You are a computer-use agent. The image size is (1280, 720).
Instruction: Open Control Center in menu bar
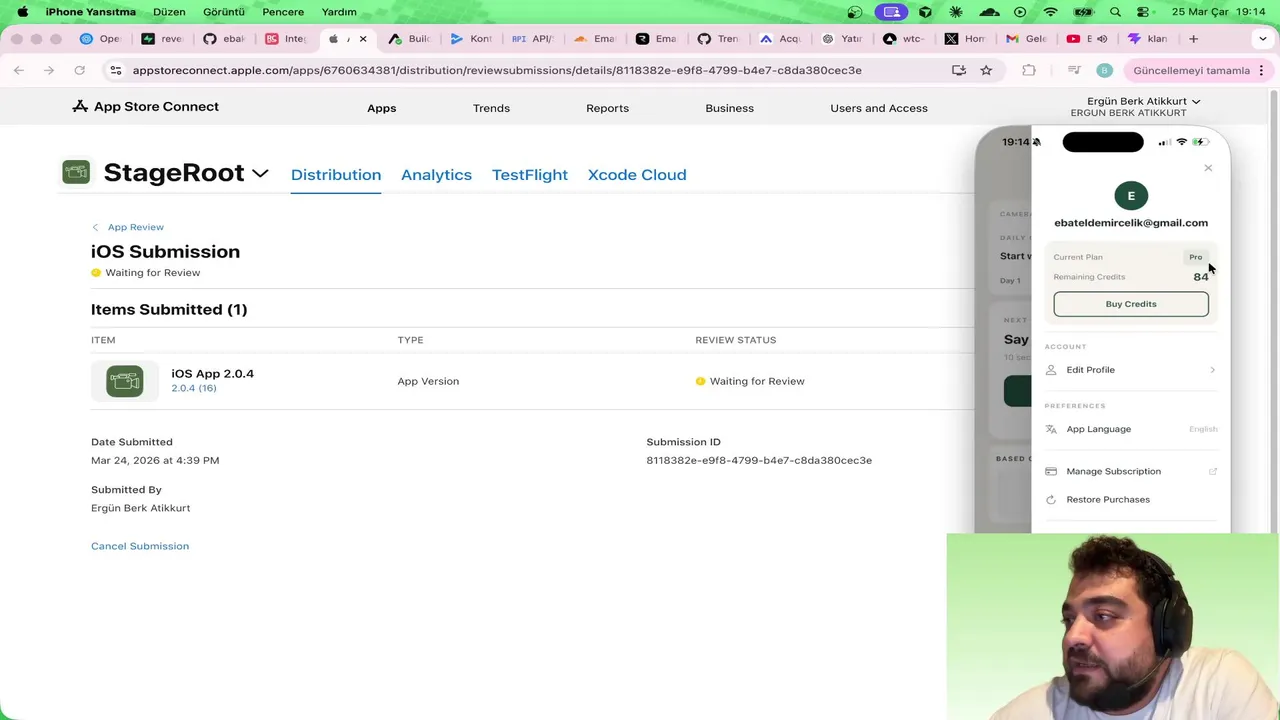tap(1143, 12)
